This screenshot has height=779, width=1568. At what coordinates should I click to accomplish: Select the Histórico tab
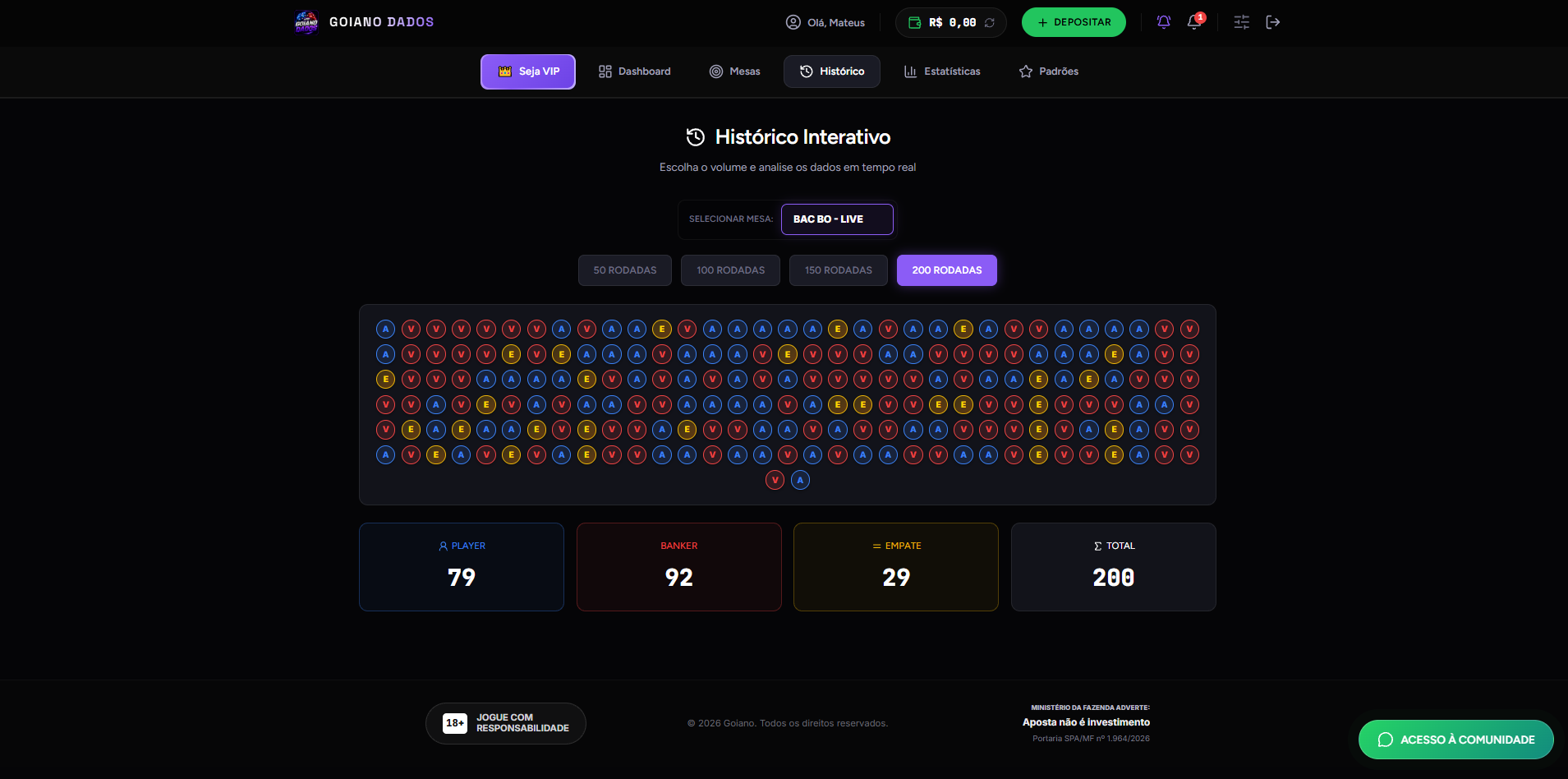point(832,71)
